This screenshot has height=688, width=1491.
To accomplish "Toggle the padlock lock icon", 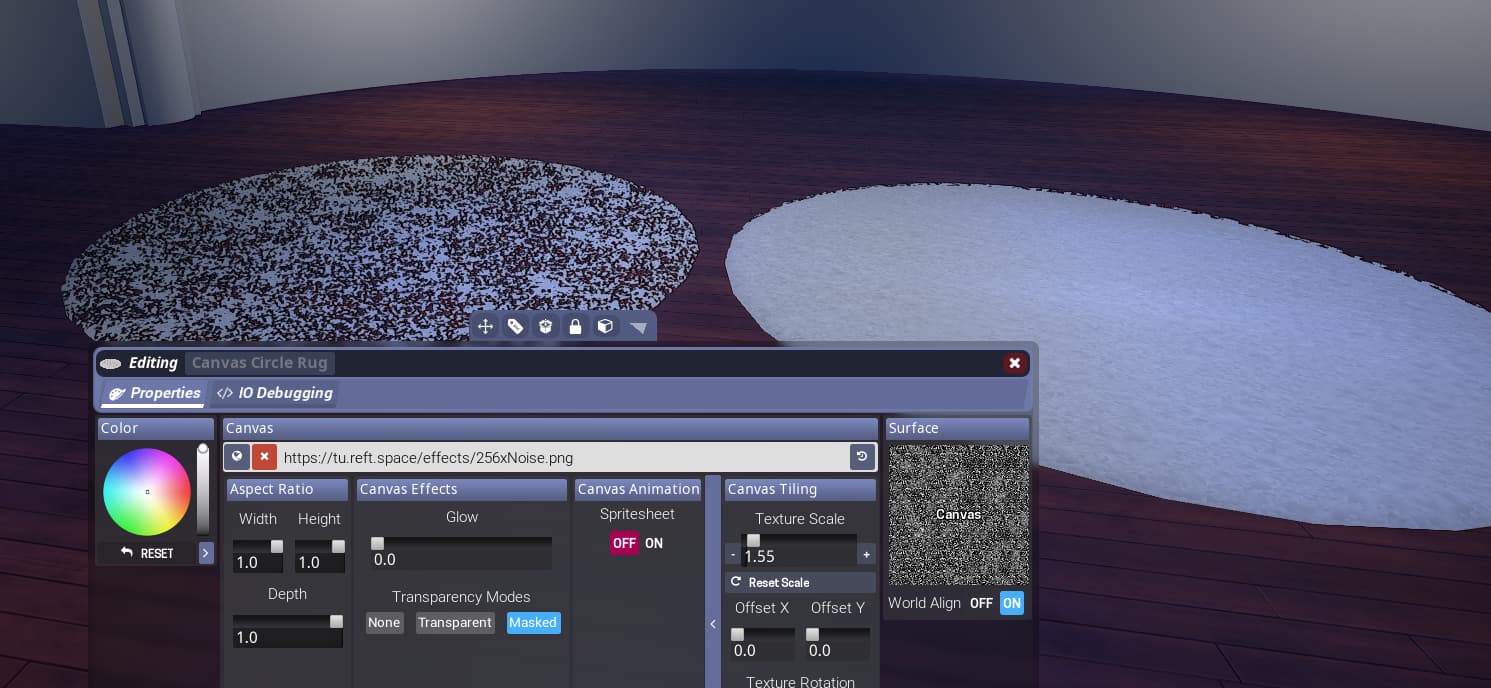I will [x=575, y=326].
